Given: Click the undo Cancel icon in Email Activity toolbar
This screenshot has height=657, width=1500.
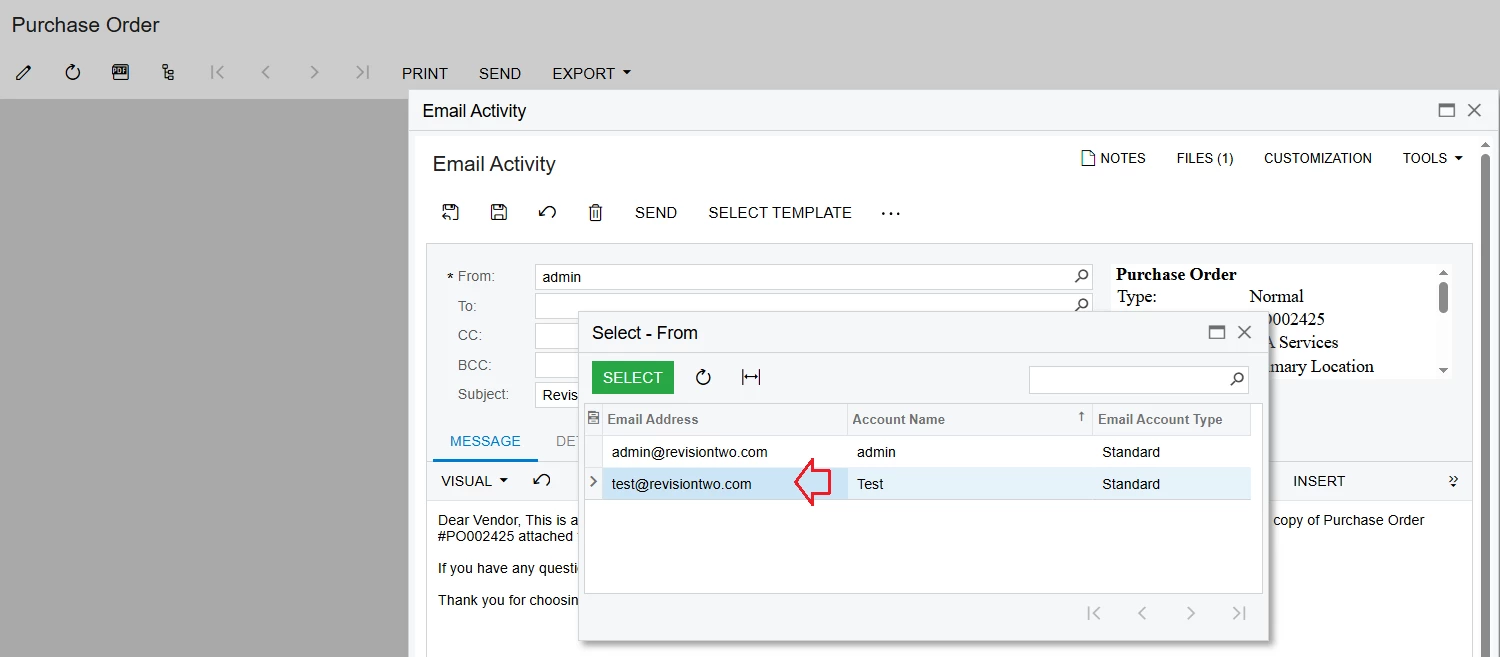Looking at the screenshot, I should tap(547, 212).
